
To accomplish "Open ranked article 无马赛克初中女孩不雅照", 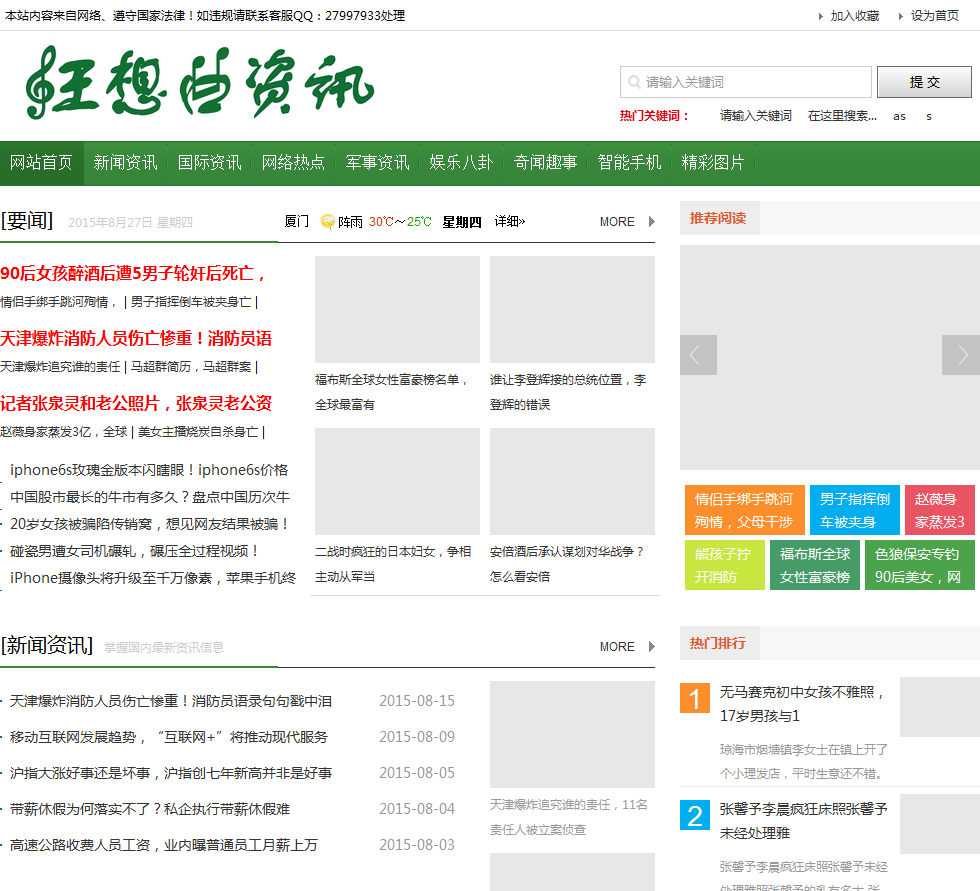I will pyautogui.click(x=803, y=704).
